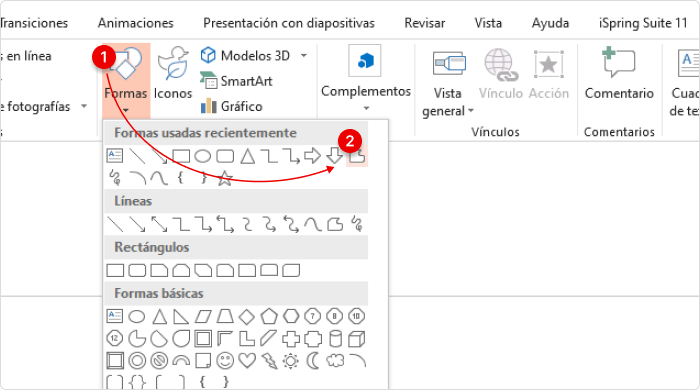Choose the L-shape in Formas básicas
Screen dimensions: 700x390
pyautogui.click(x=247, y=339)
